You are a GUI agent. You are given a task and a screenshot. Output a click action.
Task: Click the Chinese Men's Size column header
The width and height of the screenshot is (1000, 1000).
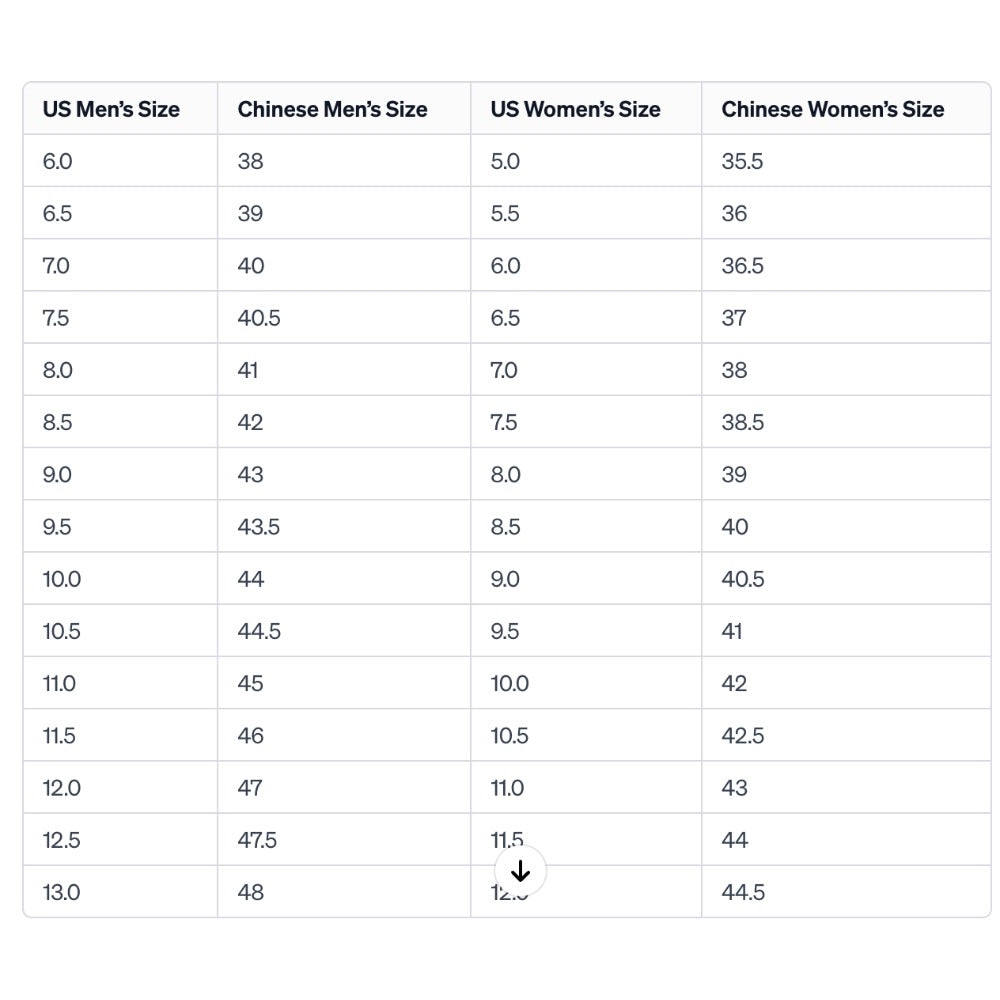(x=332, y=109)
